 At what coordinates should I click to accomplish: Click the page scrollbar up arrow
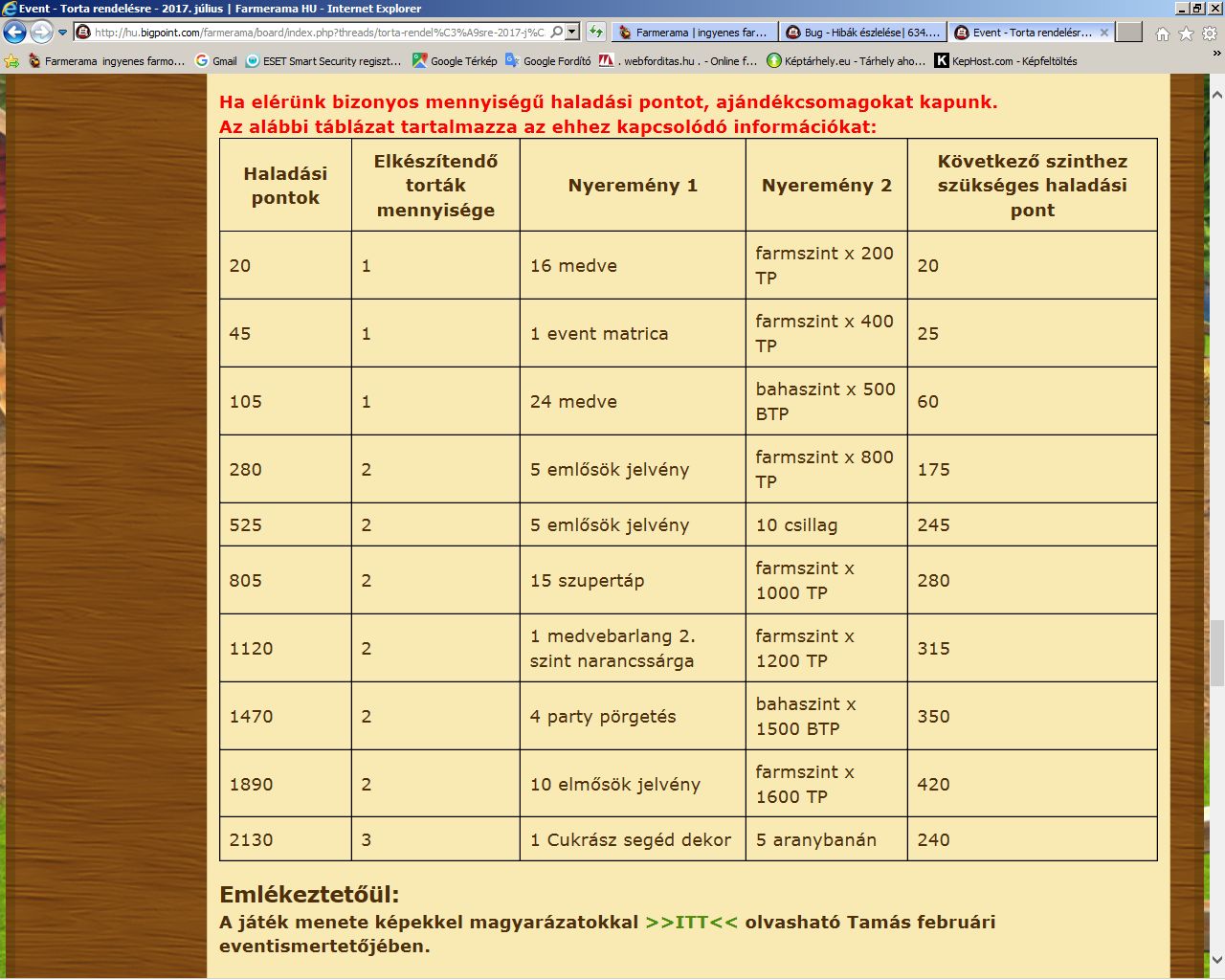tap(1216, 95)
